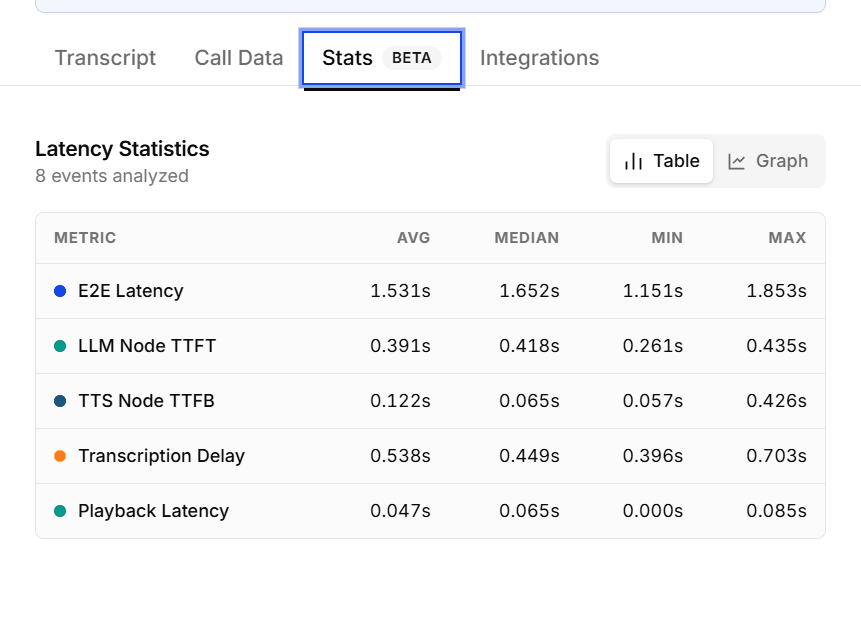This screenshot has height=617, width=861.
Task: Click the MIN column header
Action: [x=667, y=238]
